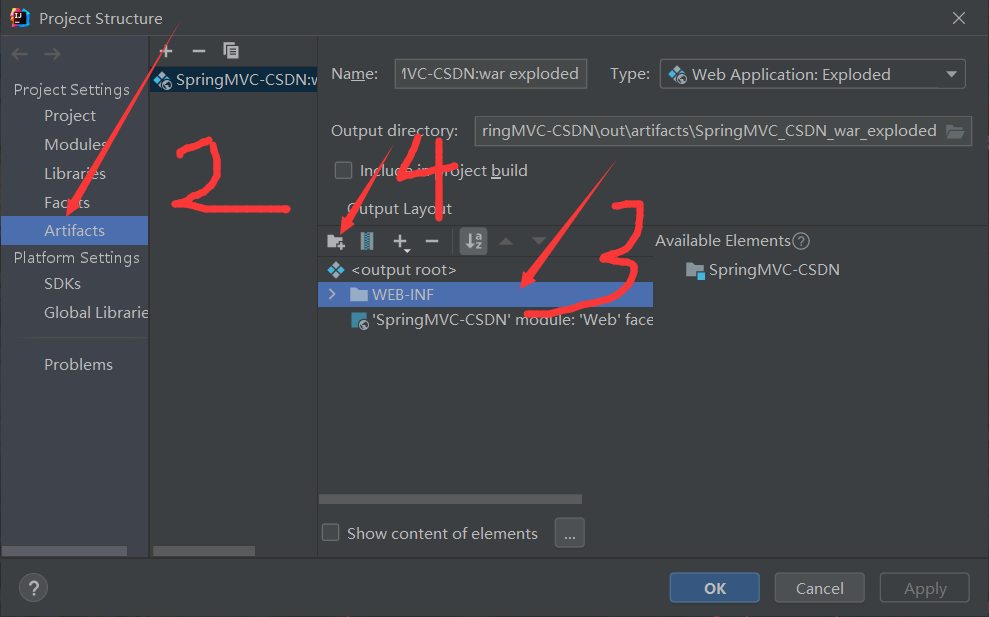This screenshot has width=989, height=617.
Task: Navigate forward with the right arrow
Action: click(52, 54)
